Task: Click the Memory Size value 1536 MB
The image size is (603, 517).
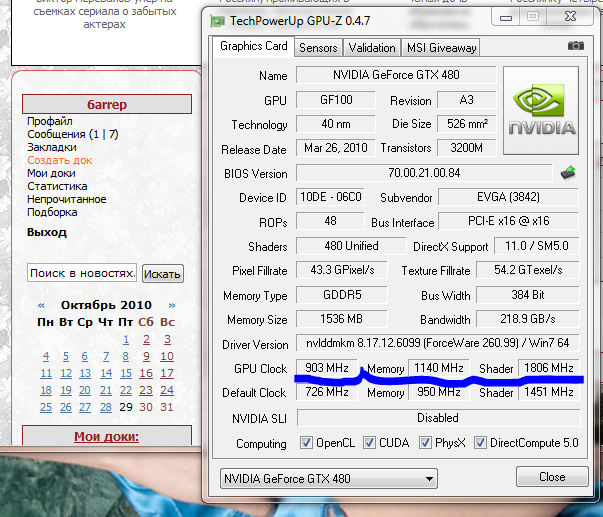Action: coord(341,319)
